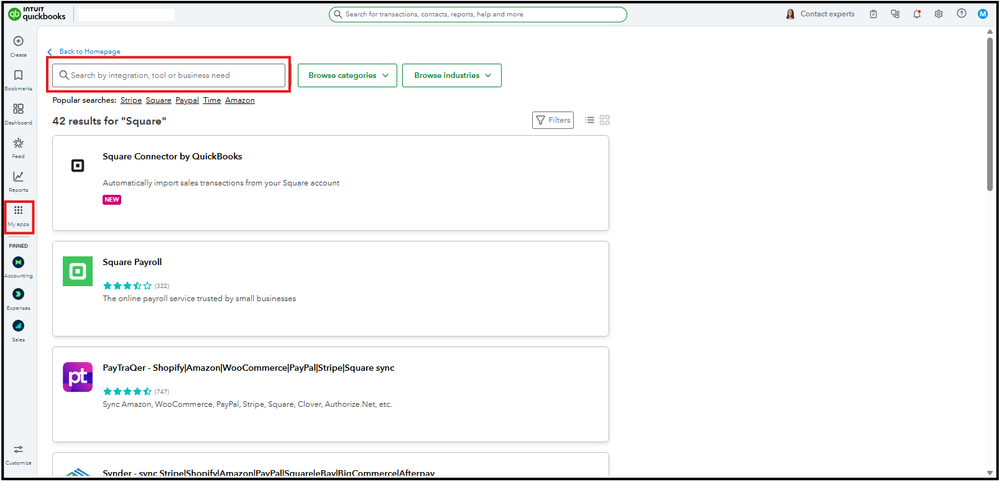The height and width of the screenshot is (481, 999).
Task: Click Customize at sidebar bottom
Action: [x=18, y=454]
